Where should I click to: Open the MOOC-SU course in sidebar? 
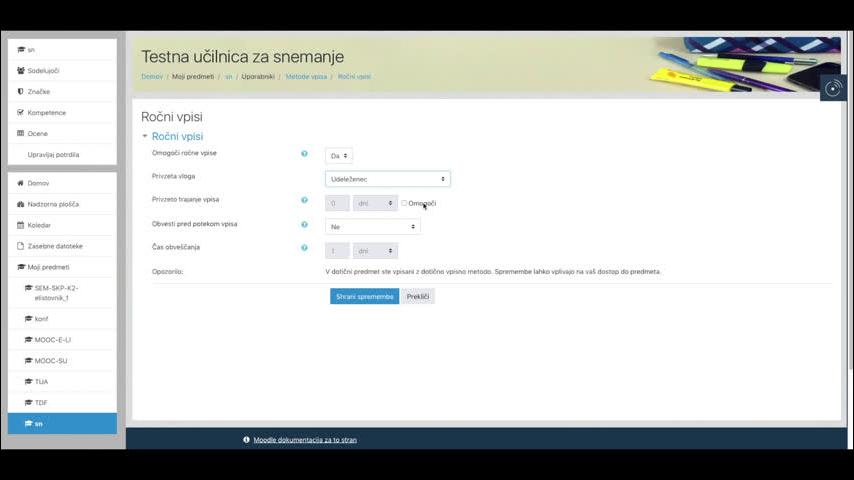point(51,361)
